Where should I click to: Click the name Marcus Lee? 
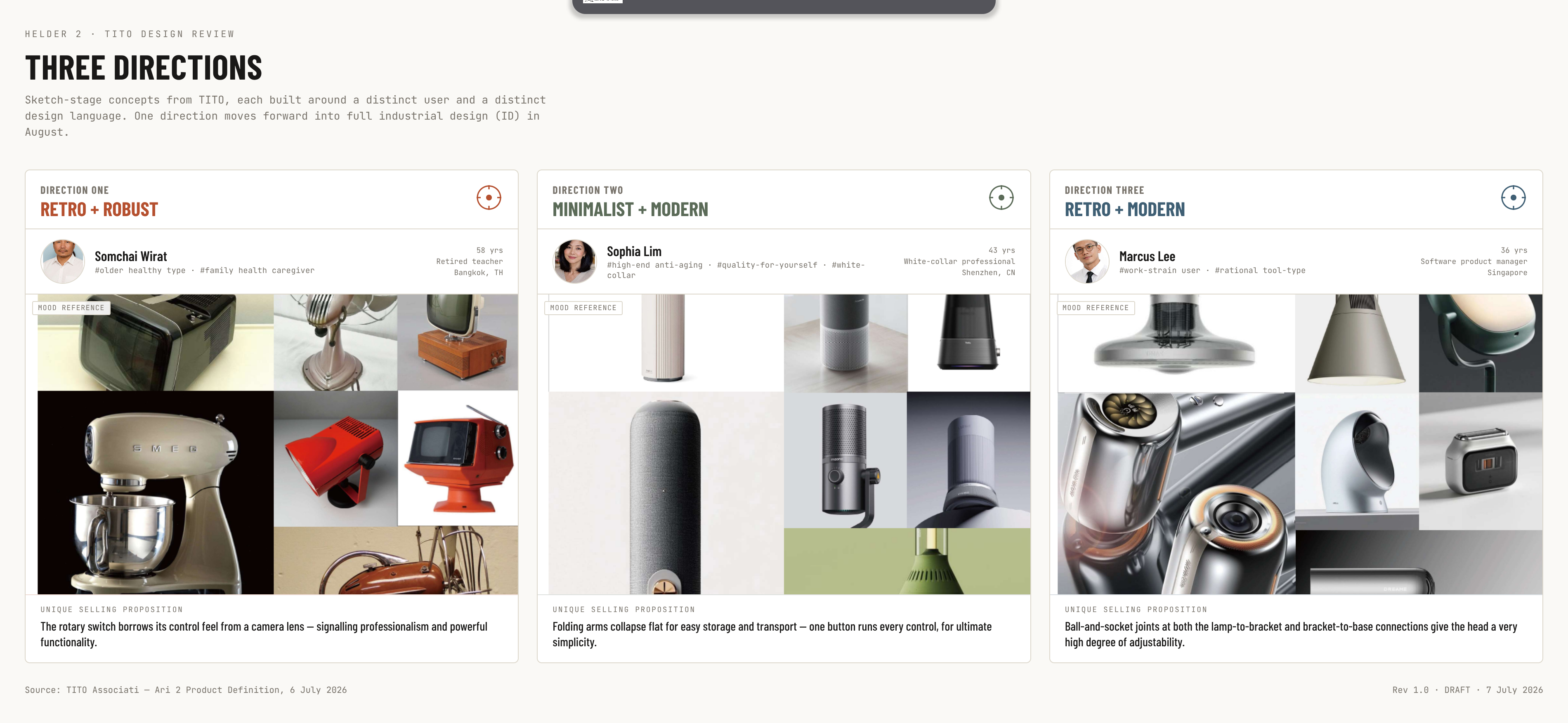tap(1147, 256)
